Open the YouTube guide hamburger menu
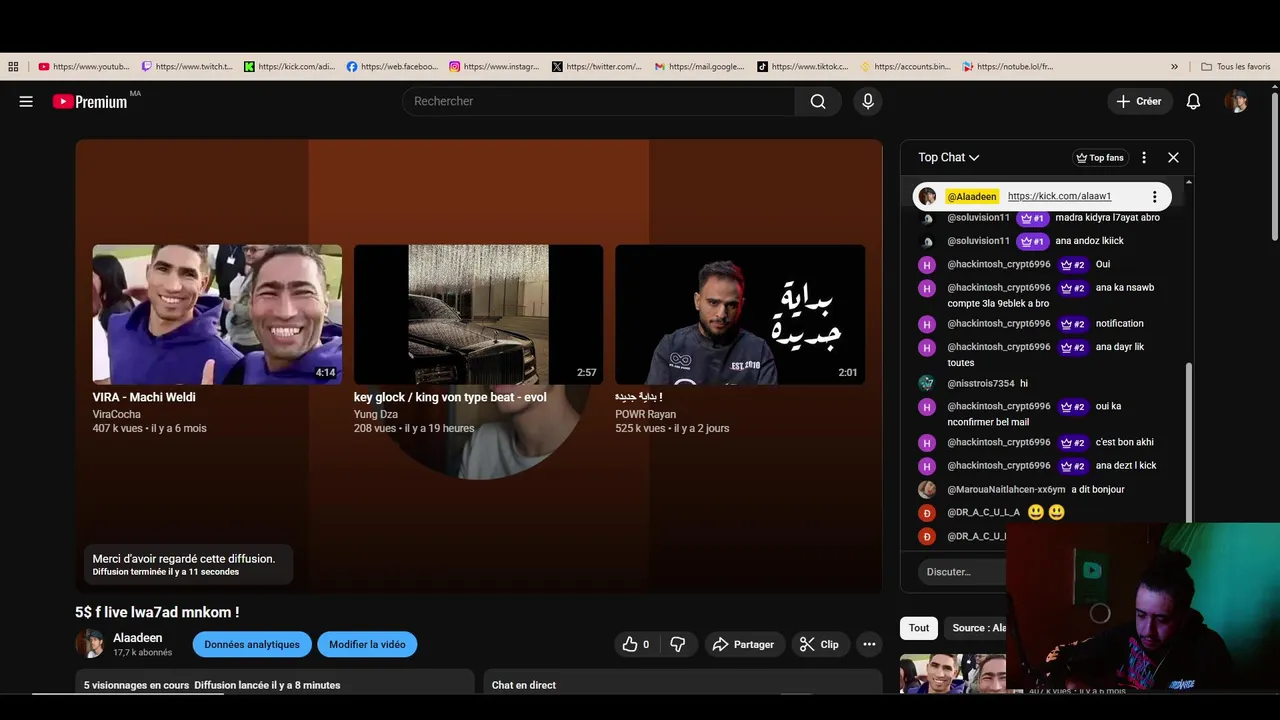 (x=26, y=101)
